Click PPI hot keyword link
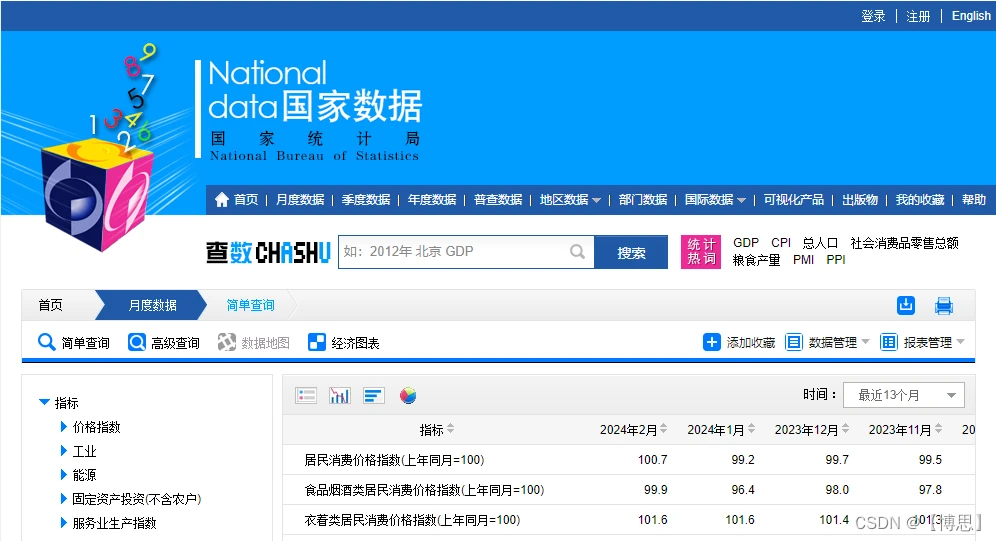This screenshot has width=996, height=541. [836, 260]
